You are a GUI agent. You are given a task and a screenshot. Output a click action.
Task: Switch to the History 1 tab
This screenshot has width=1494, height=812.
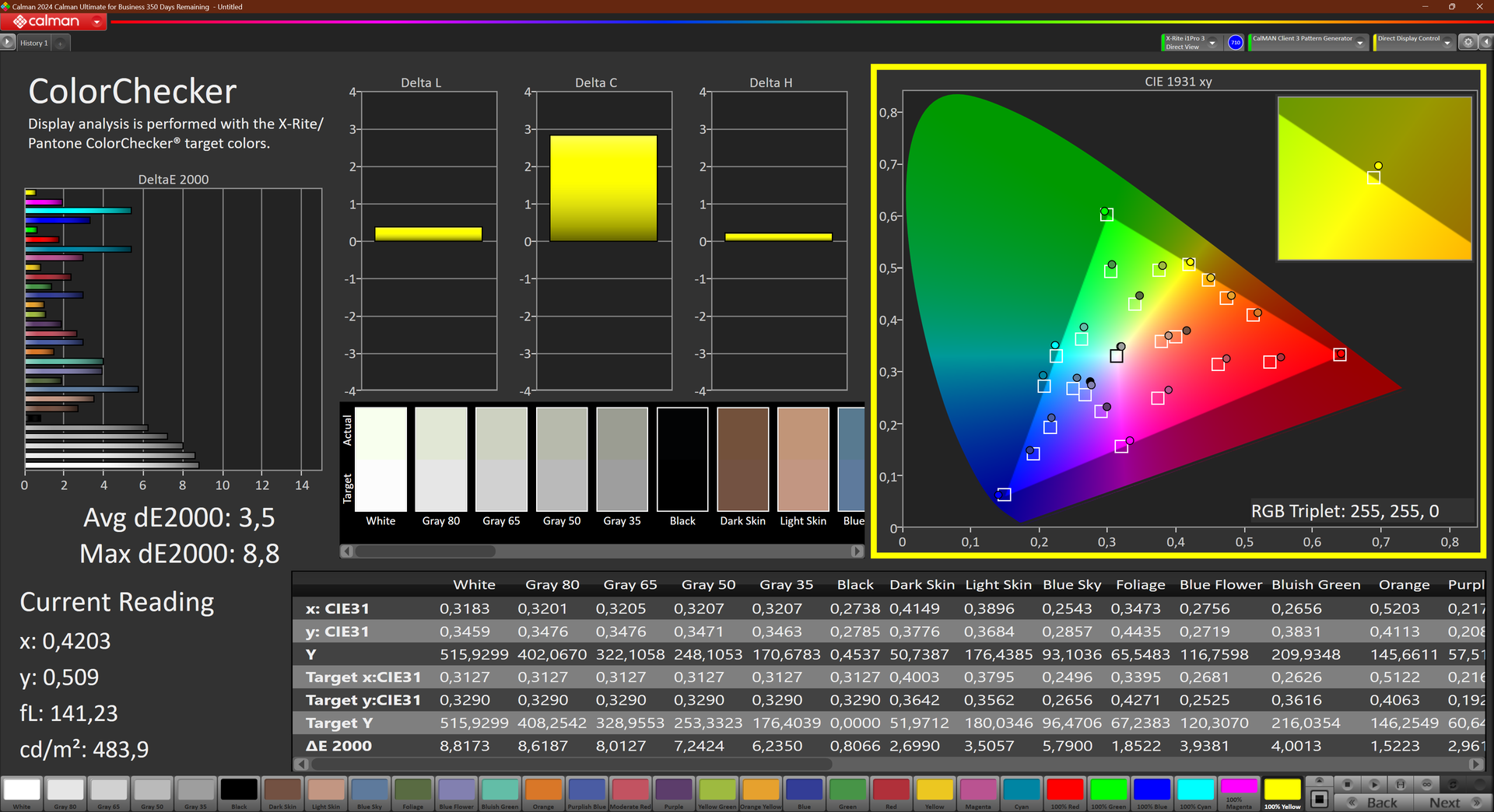pyautogui.click(x=33, y=44)
